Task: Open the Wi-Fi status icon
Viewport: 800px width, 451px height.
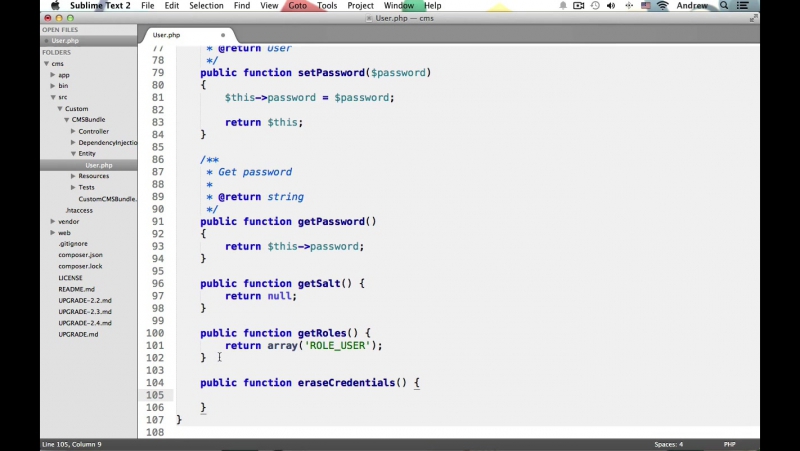Action: [x=662, y=6]
